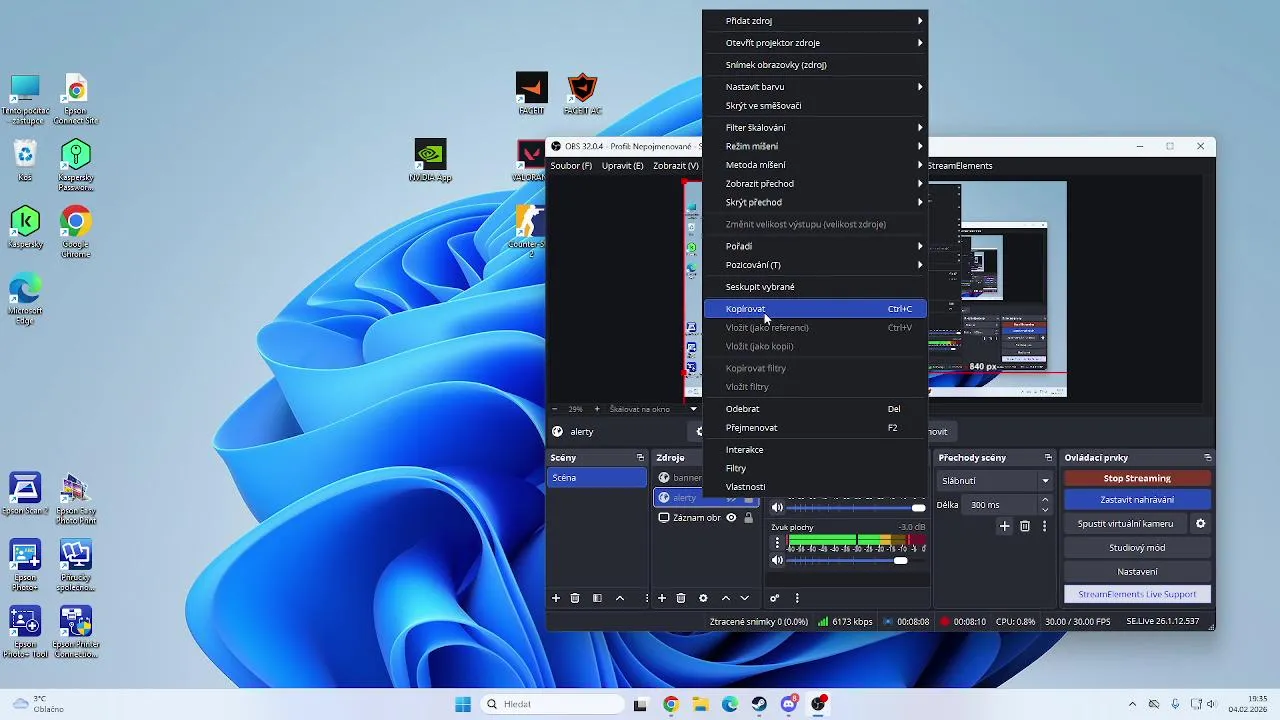Delete the transition via Přechody scény trash icon
The image size is (1280, 720).
click(x=1025, y=526)
